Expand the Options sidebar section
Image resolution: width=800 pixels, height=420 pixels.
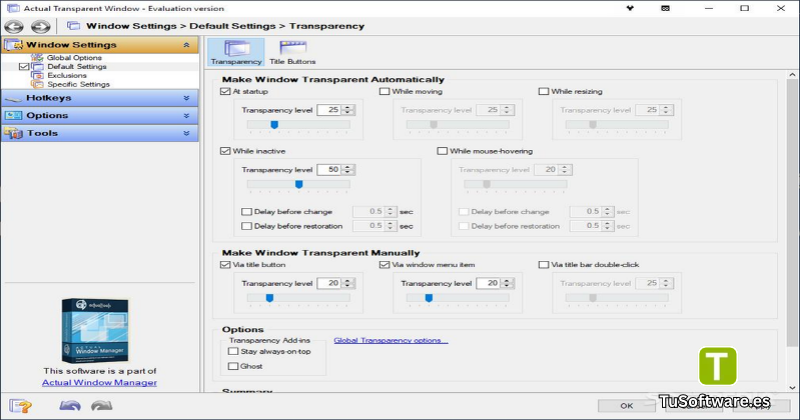pos(186,116)
